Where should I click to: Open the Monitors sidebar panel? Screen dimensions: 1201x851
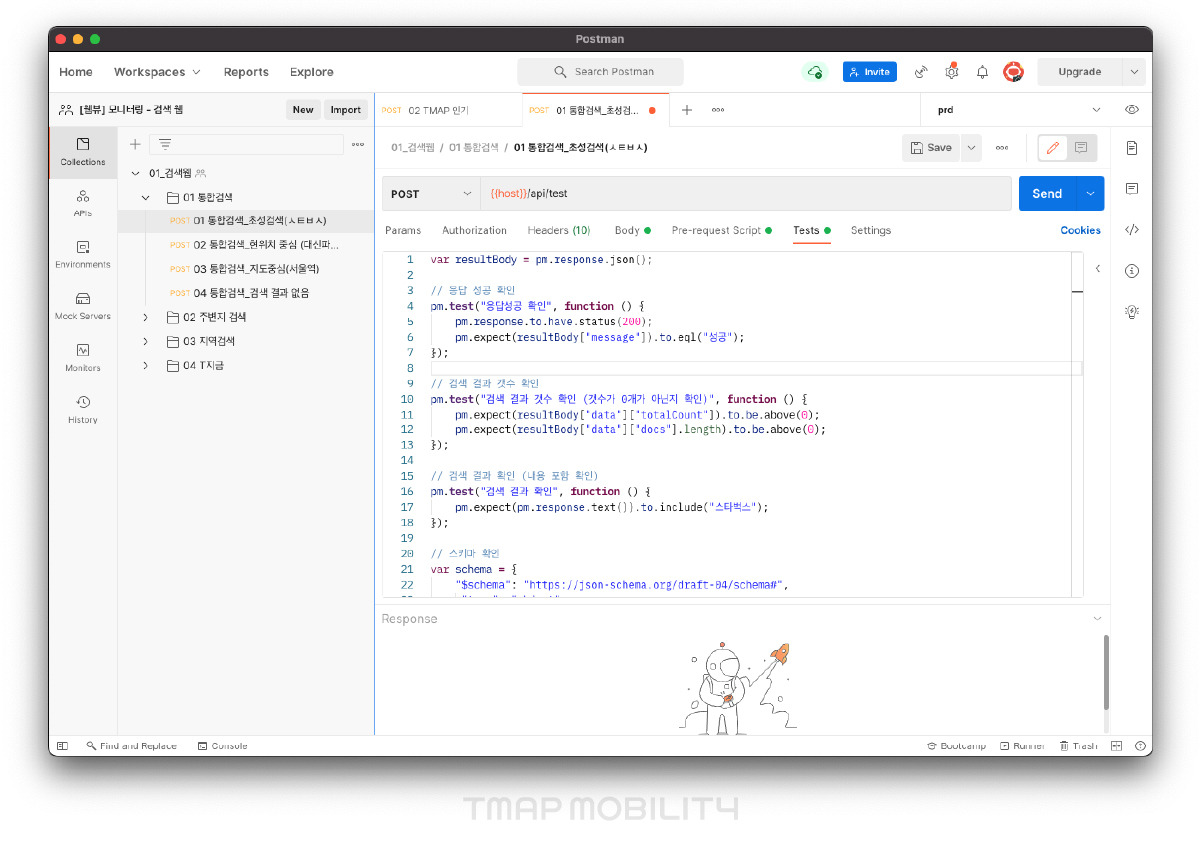[83, 358]
